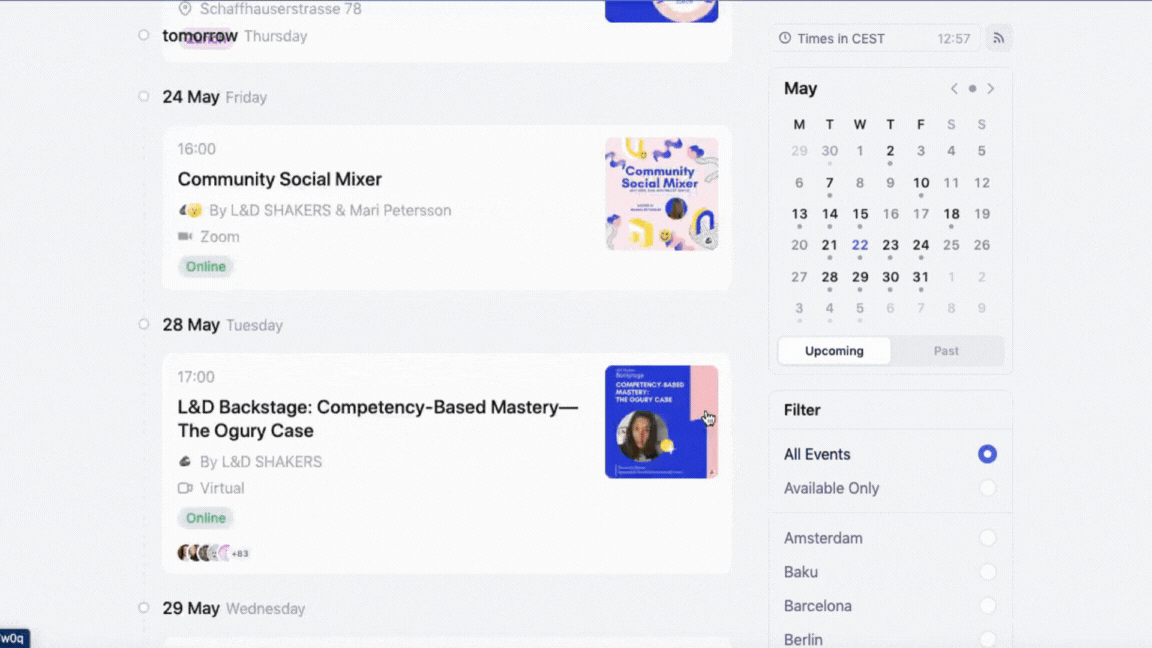
Task: Click the 24 May timeline marker
Action: (x=144, y=96)
